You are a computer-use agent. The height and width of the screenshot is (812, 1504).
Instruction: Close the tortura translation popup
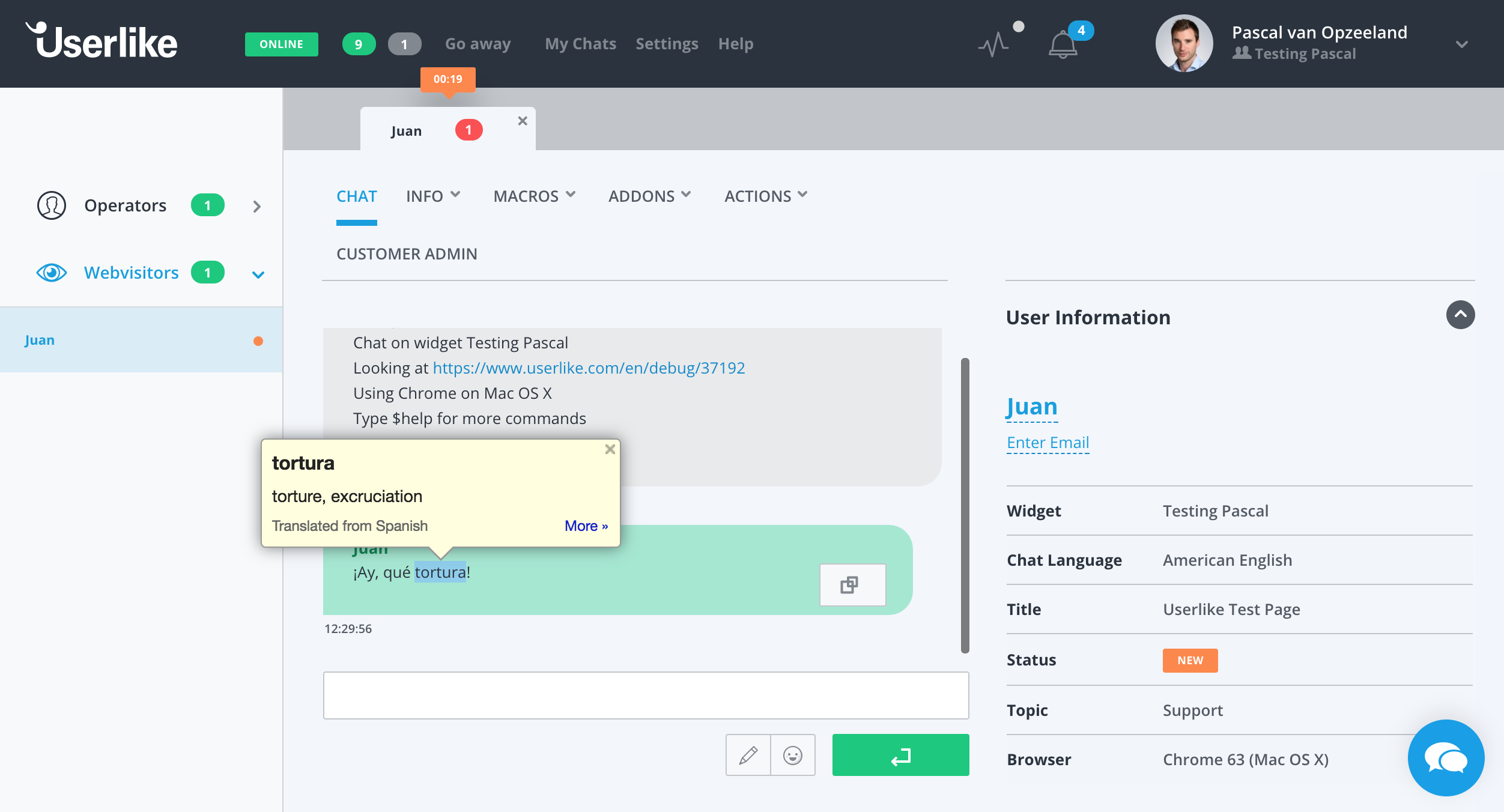(610, 449)
